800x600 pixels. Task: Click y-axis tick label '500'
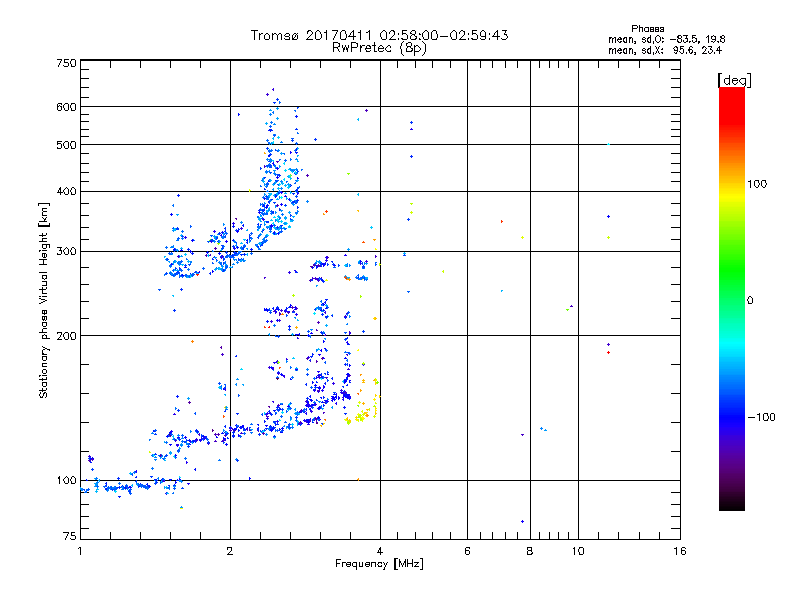pyautogui.click(x=67, y=145)
